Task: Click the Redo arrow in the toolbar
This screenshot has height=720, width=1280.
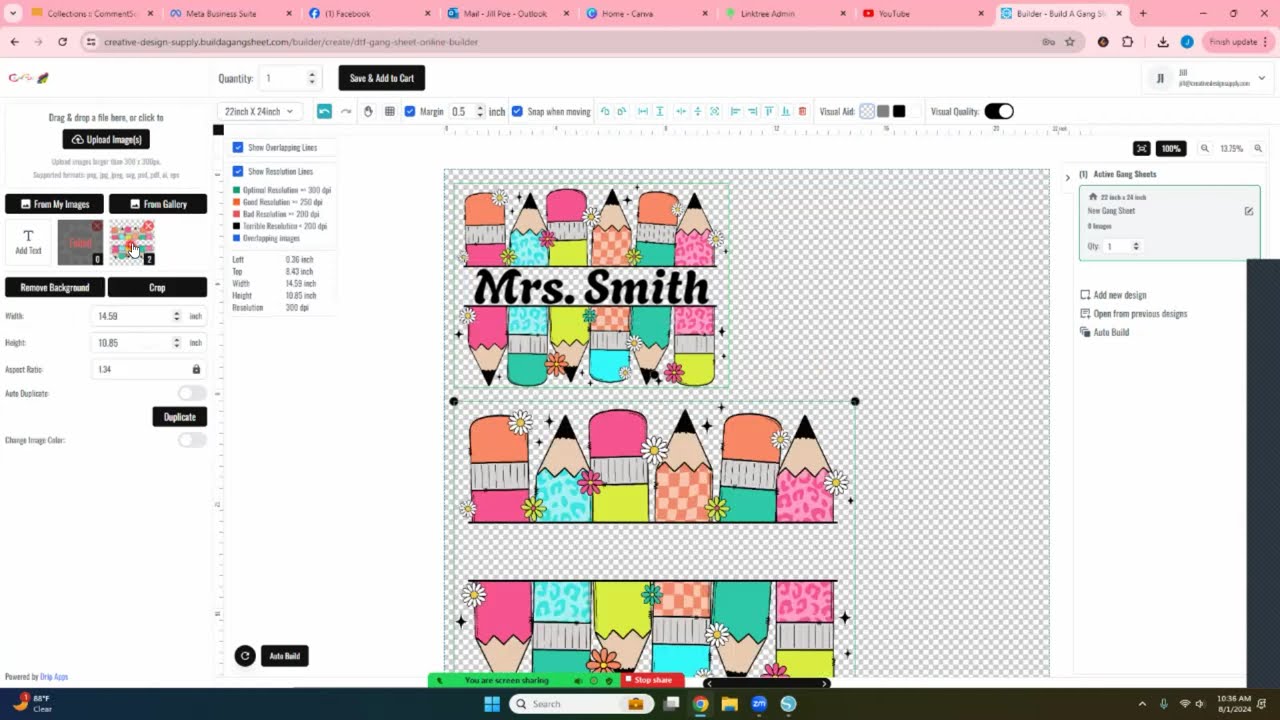Action: pos(346,111)
